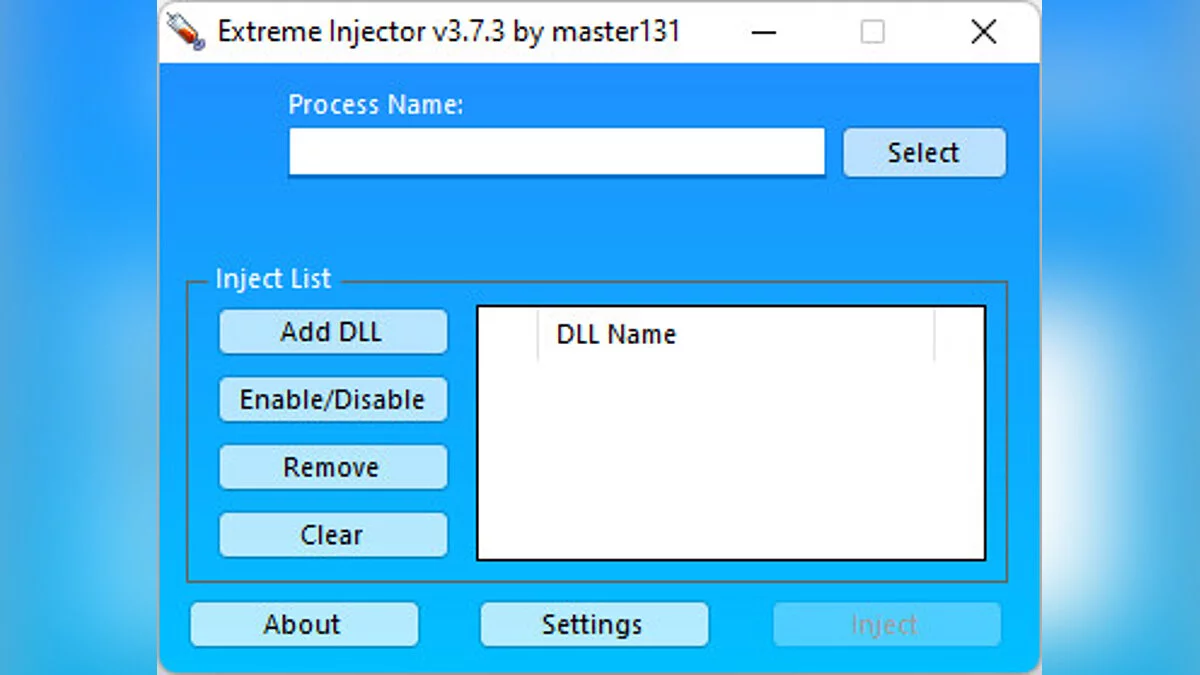Screen dimensions: 1200x675
Task: Click the blank header right of DLL Name
Action: tap(958, 334)
